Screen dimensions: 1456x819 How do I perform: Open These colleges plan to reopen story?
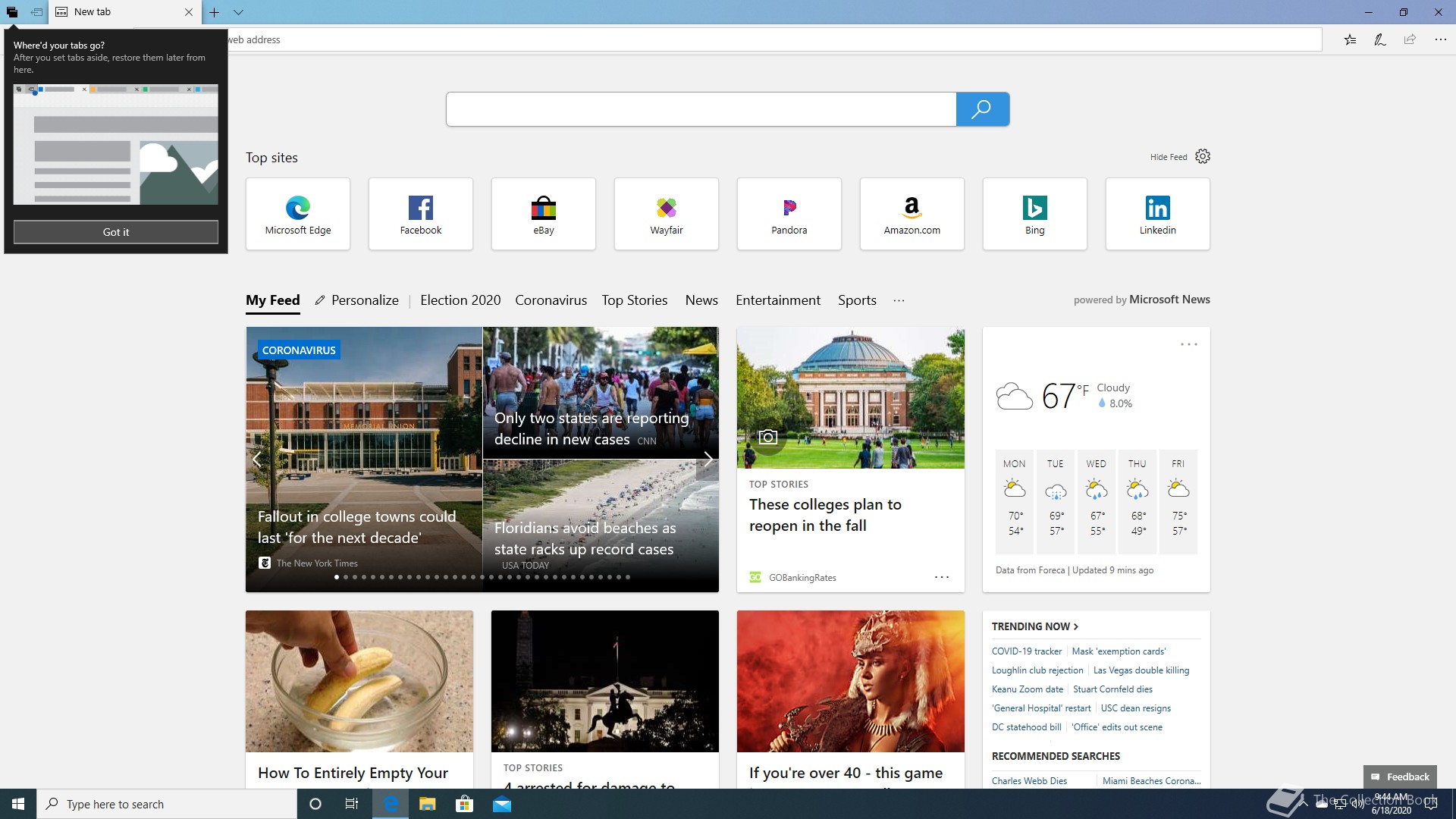825,515
